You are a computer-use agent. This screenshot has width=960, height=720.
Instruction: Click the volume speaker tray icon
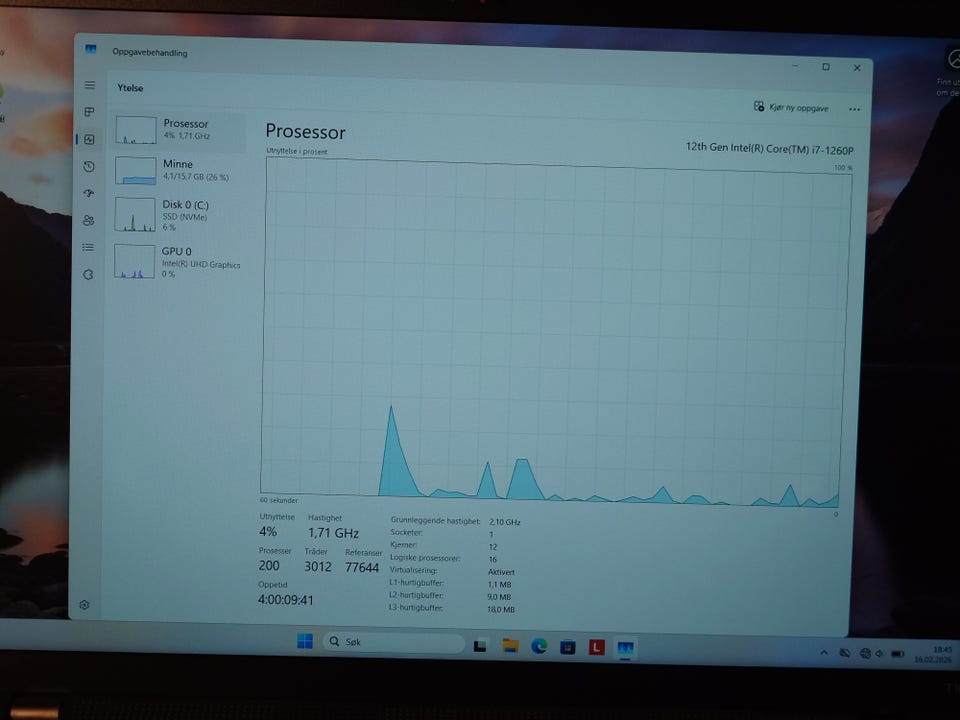[880, 654]
